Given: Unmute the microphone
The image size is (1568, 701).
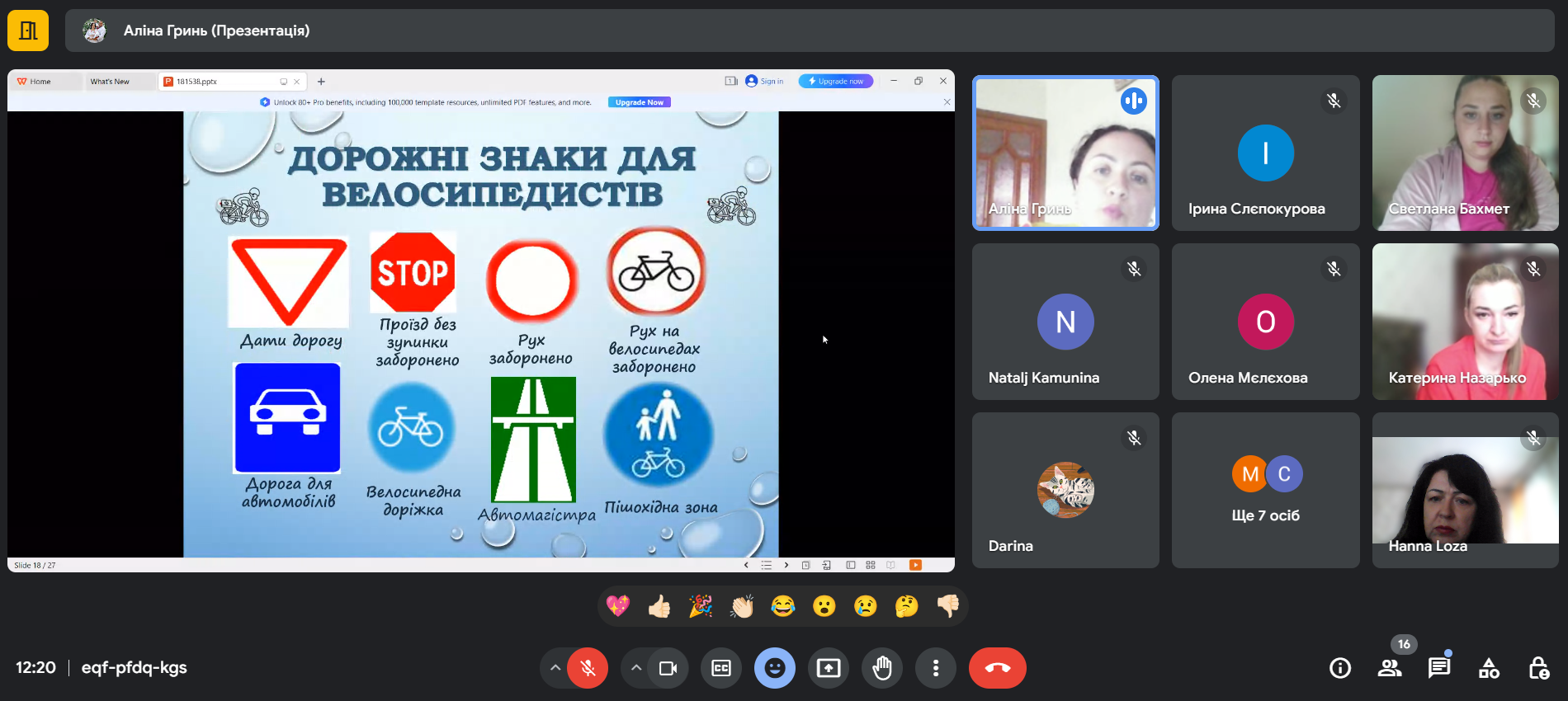Looking at the screenshot, I should coord(588,668).
